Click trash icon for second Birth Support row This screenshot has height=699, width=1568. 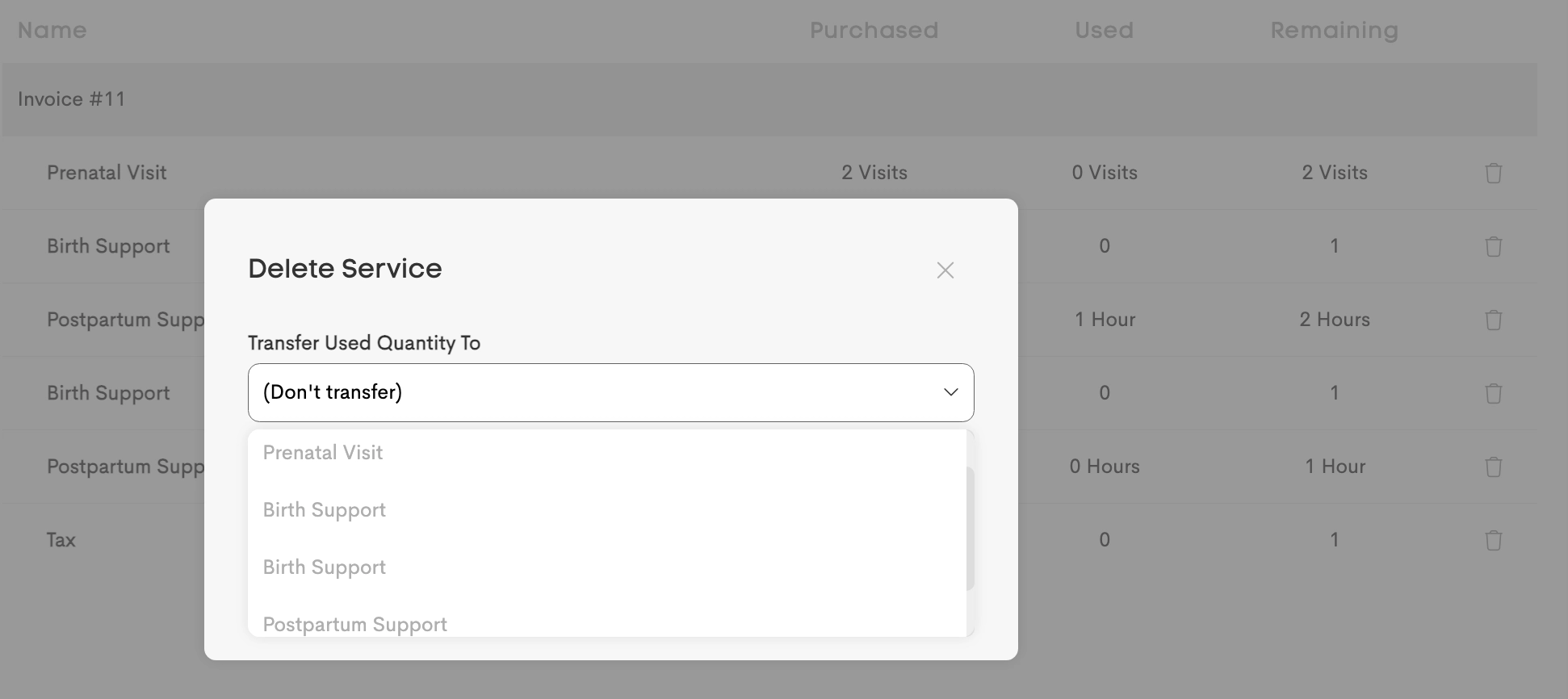click(x=1493, y=393)
